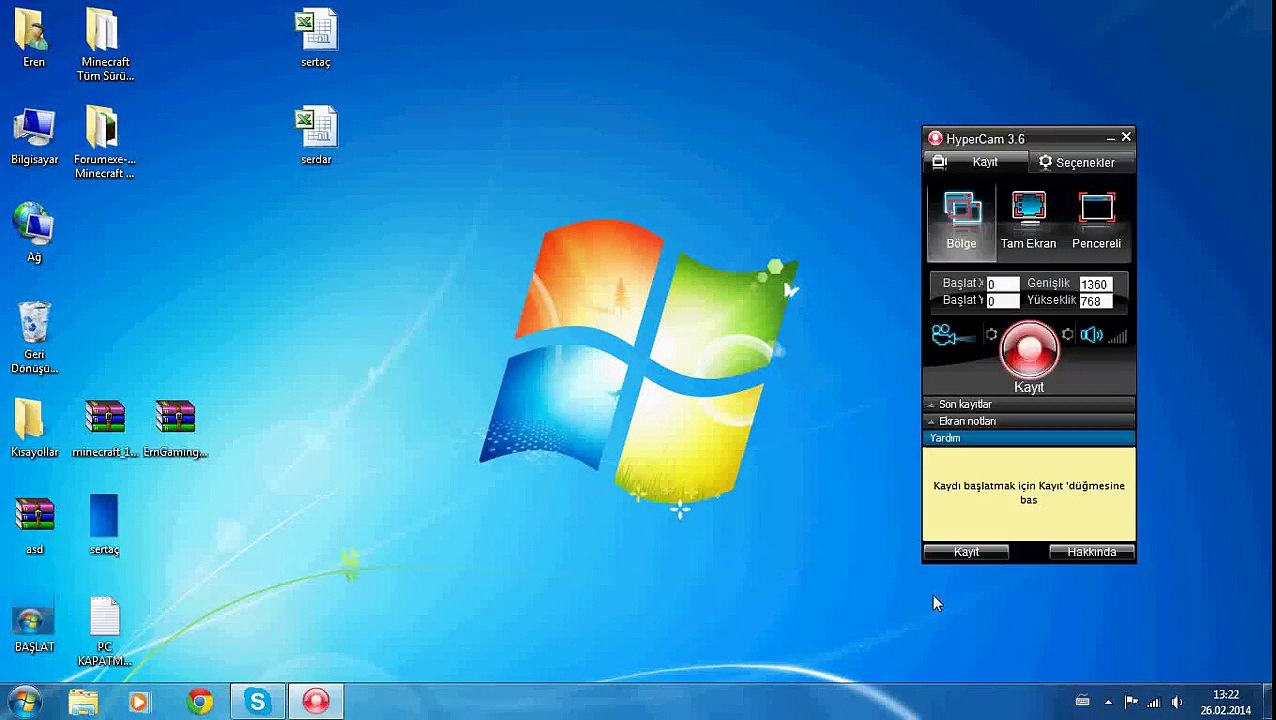Click the on-screen keyboard tray icon
Viewport: 1276px width, 720px height.
click(1082, 702)
